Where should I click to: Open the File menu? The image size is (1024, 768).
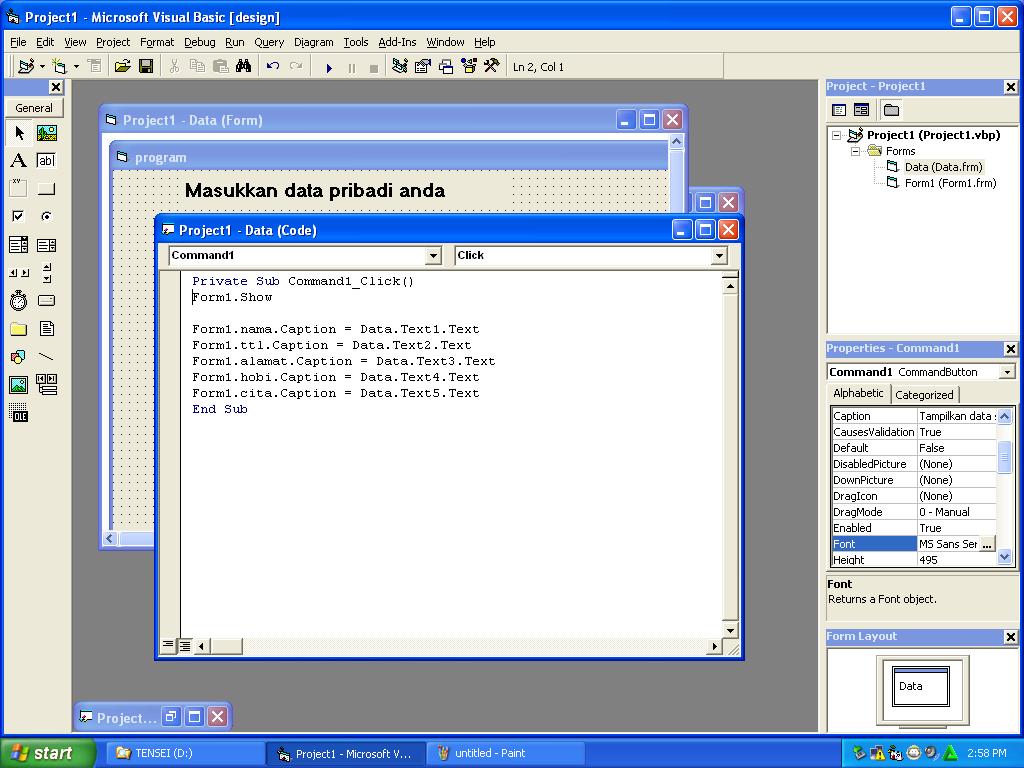click(x=18, y=42)
